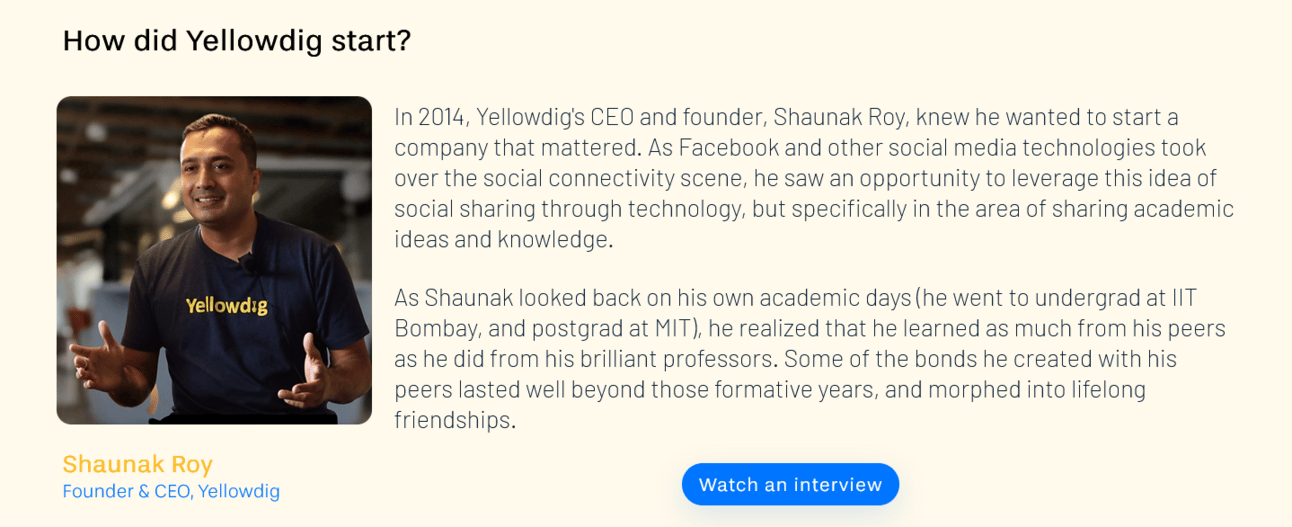Click the yellow Shaunak Roy name
This screenshot has height=527, width=1292.
(x=138, y=464)
